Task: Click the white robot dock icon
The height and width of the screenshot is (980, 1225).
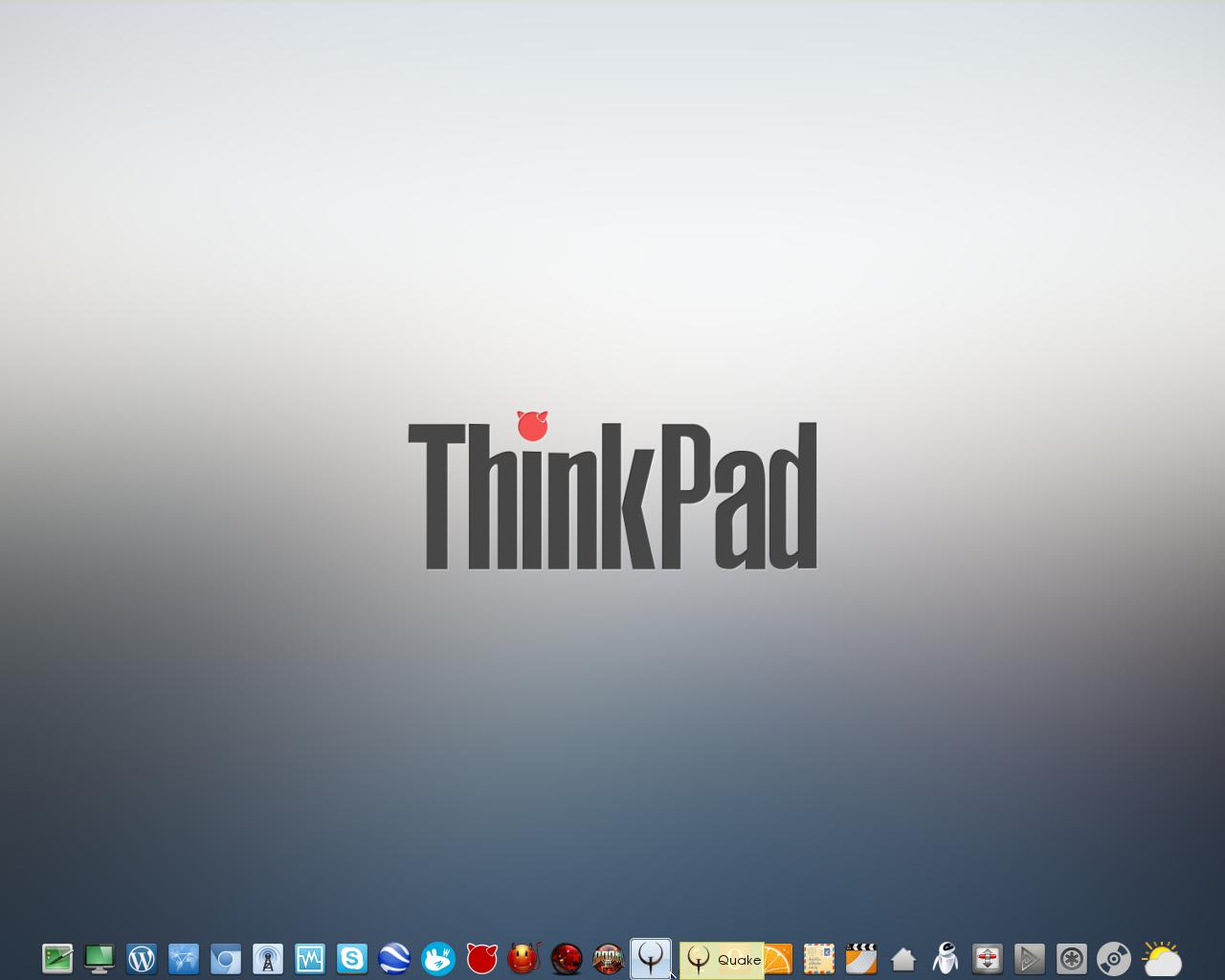Action: 946,958
